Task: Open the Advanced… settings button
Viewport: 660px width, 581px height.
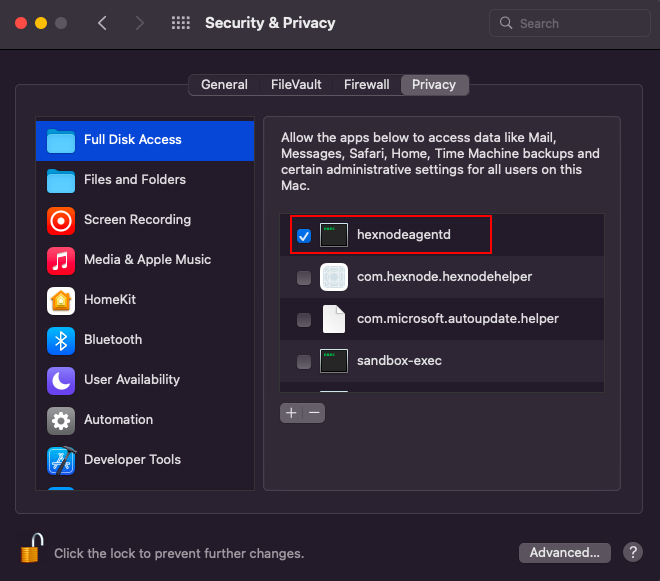Action: pos(564,552)
